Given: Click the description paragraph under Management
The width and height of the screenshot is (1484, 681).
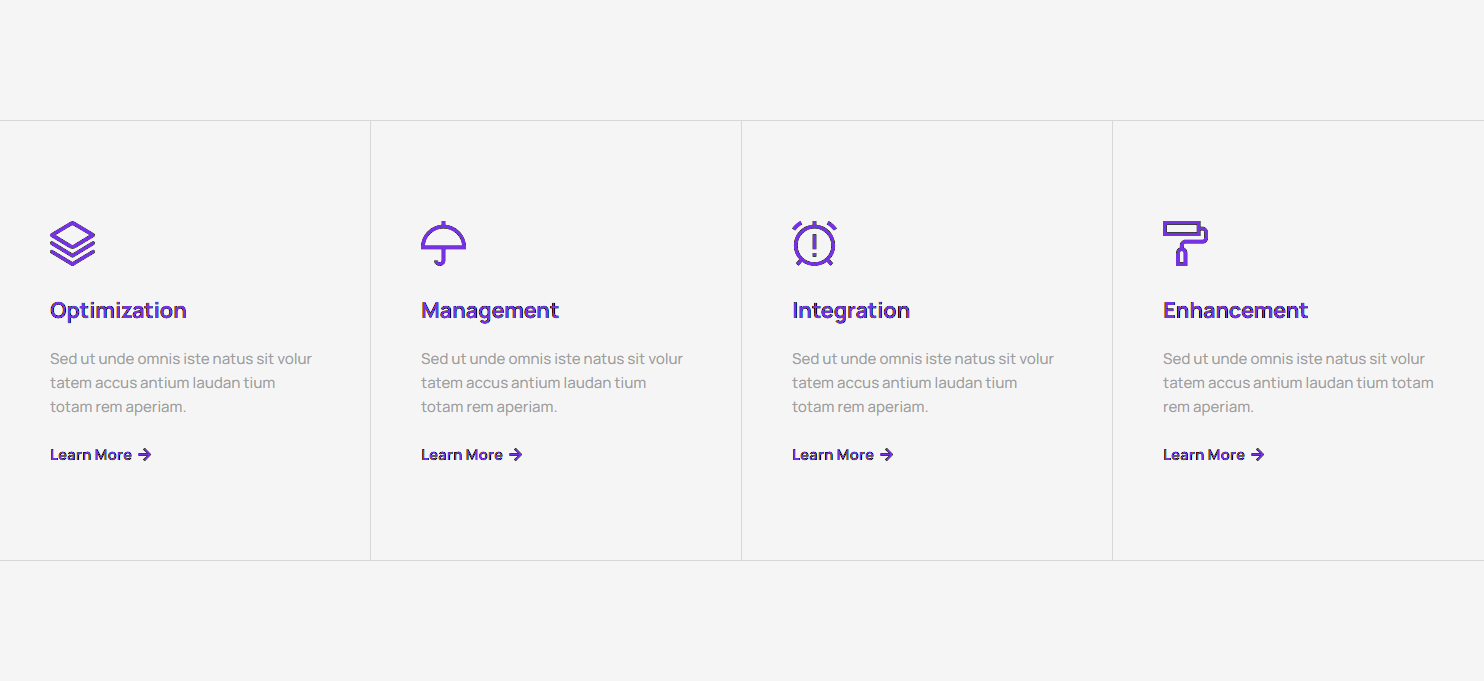Looking at the screenshot, I should click(x=552, y=383).
